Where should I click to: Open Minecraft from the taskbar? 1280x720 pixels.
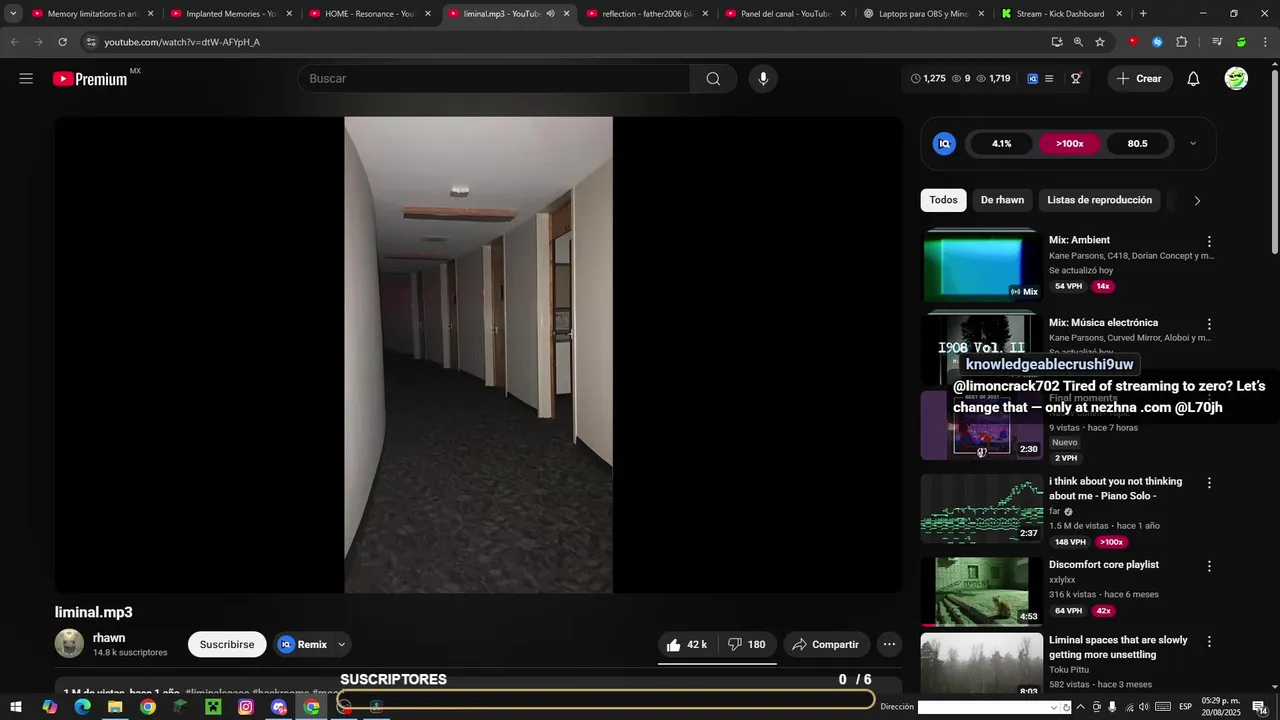(213, 707)
